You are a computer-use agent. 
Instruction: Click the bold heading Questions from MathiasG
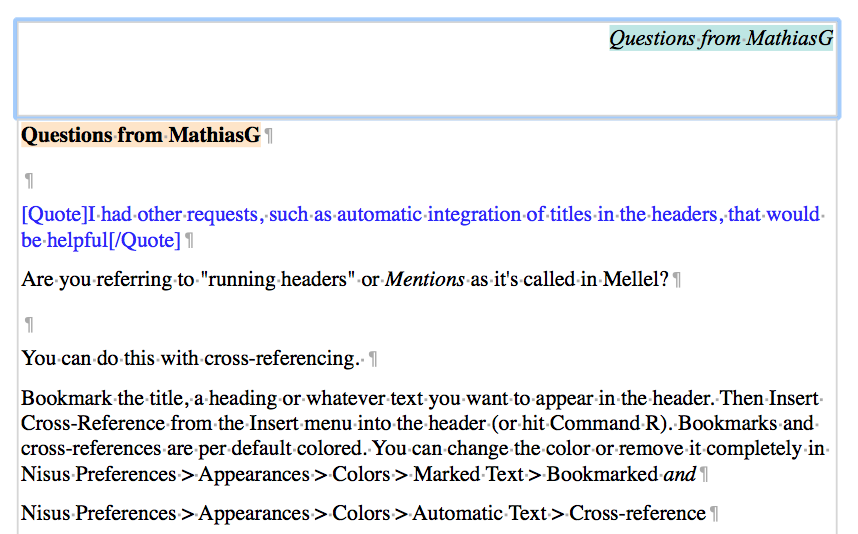coord(141,135)
